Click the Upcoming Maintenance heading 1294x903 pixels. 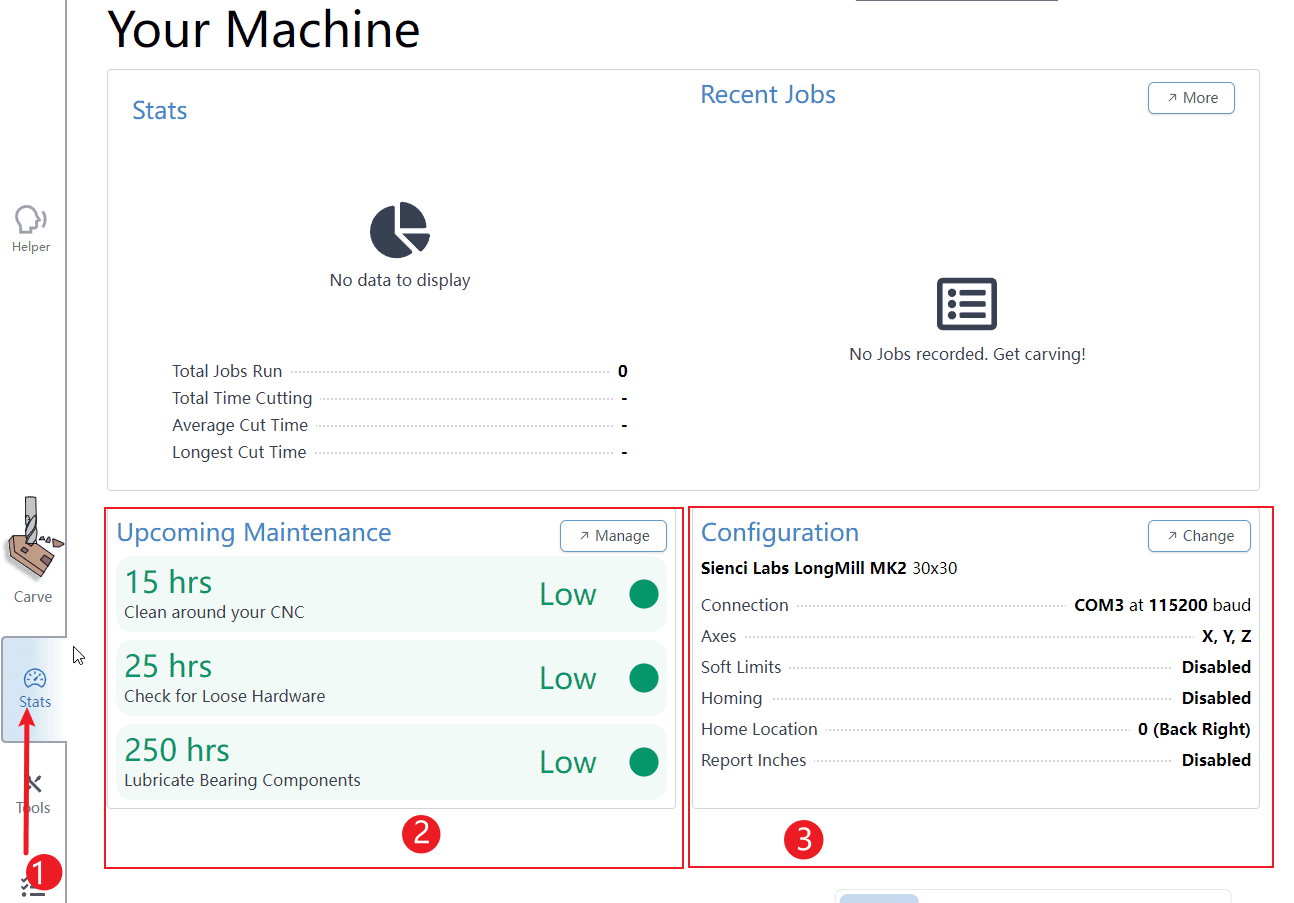tap(254, 532)
